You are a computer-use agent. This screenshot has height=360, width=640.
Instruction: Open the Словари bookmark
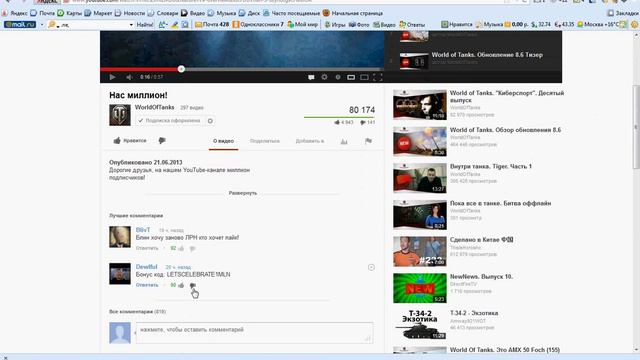tap(163, 13)
